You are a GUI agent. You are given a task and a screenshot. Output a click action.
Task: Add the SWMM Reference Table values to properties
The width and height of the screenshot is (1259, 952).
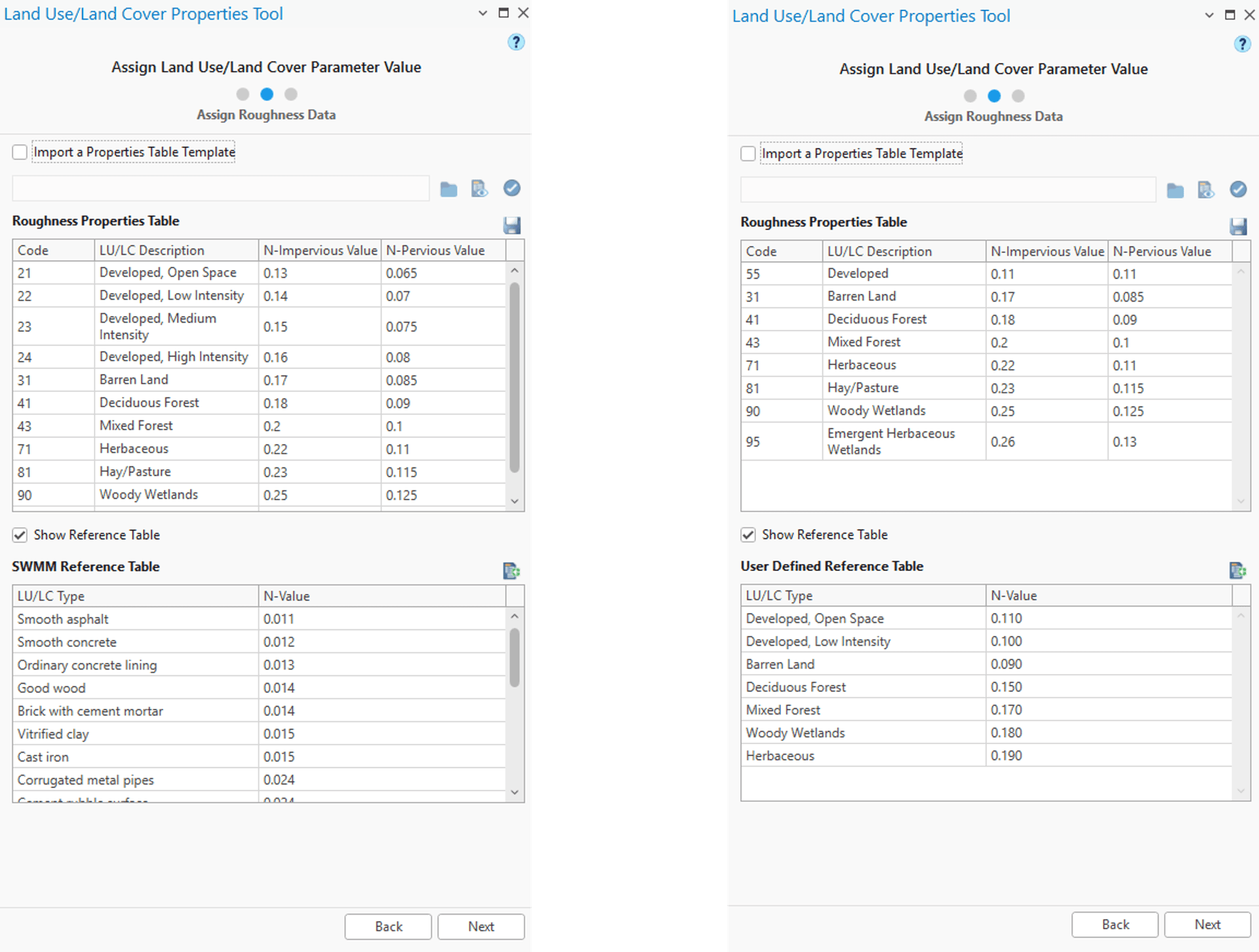[512, 570]
